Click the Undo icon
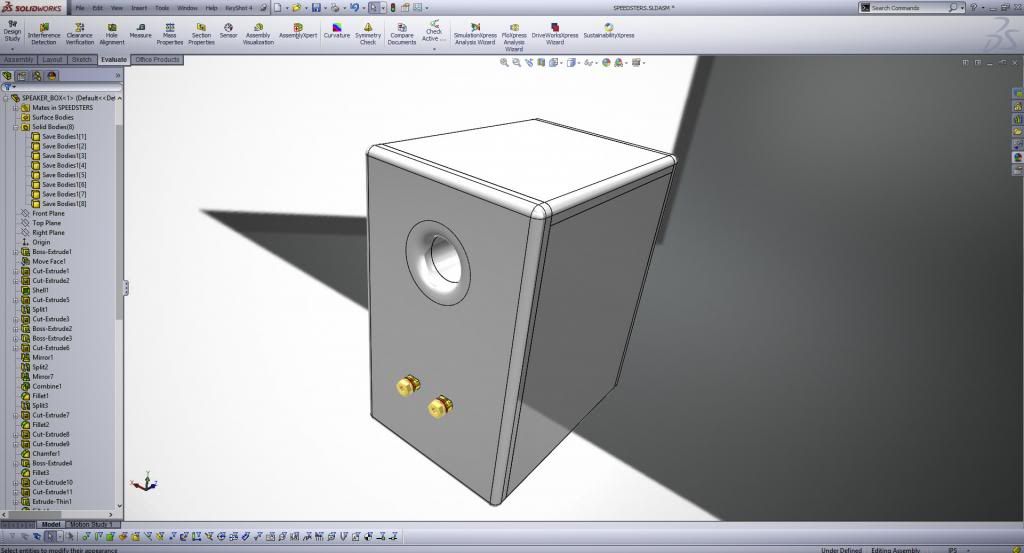Screen dimensions: 1024x553 pyautogui.click(x=354, y=8)
